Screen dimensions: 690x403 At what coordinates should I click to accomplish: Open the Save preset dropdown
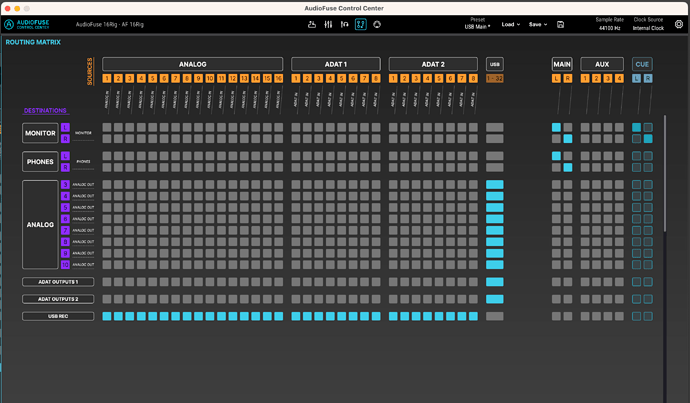tap(538, 25)
